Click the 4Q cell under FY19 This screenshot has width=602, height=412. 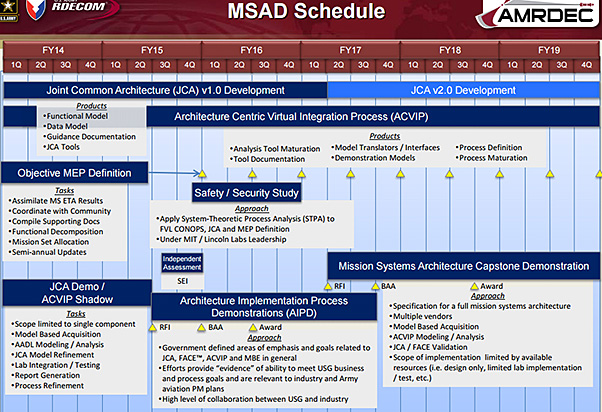586,65
